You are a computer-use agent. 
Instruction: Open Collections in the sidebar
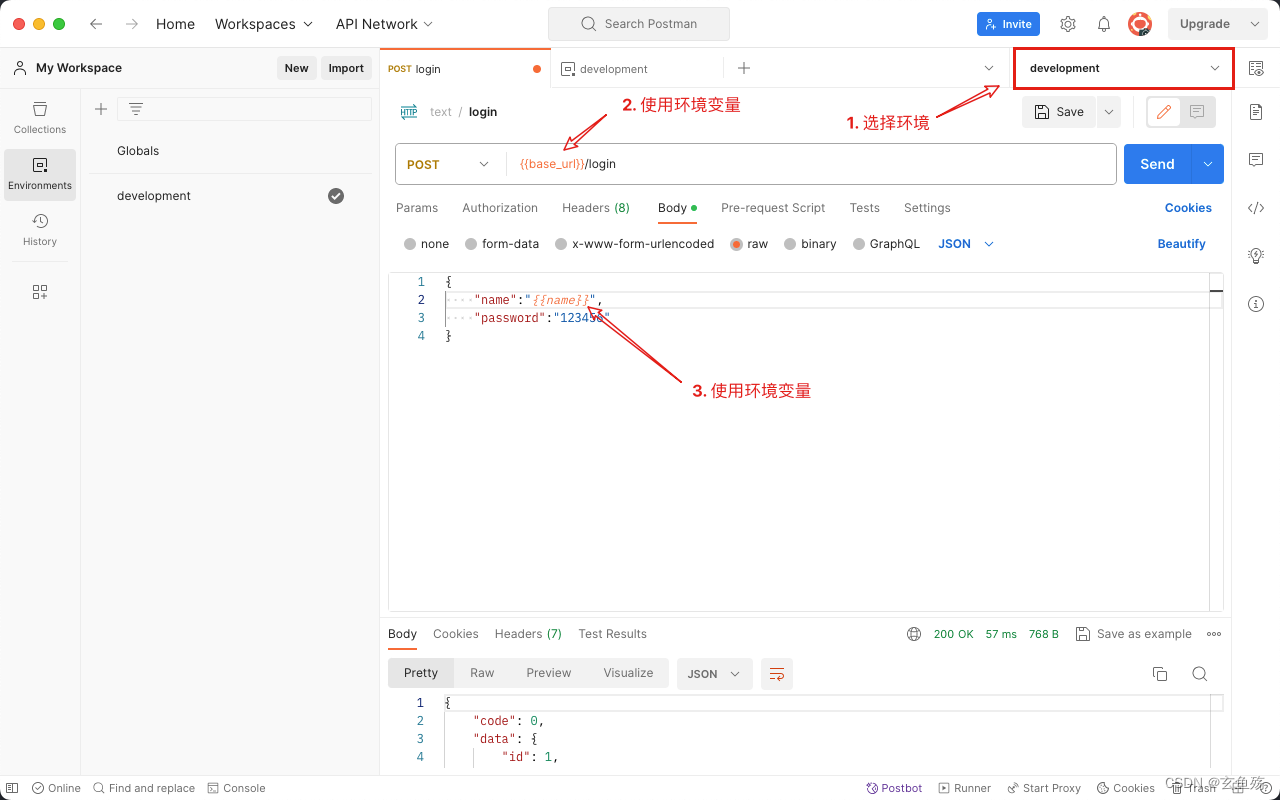pos(40,118)
